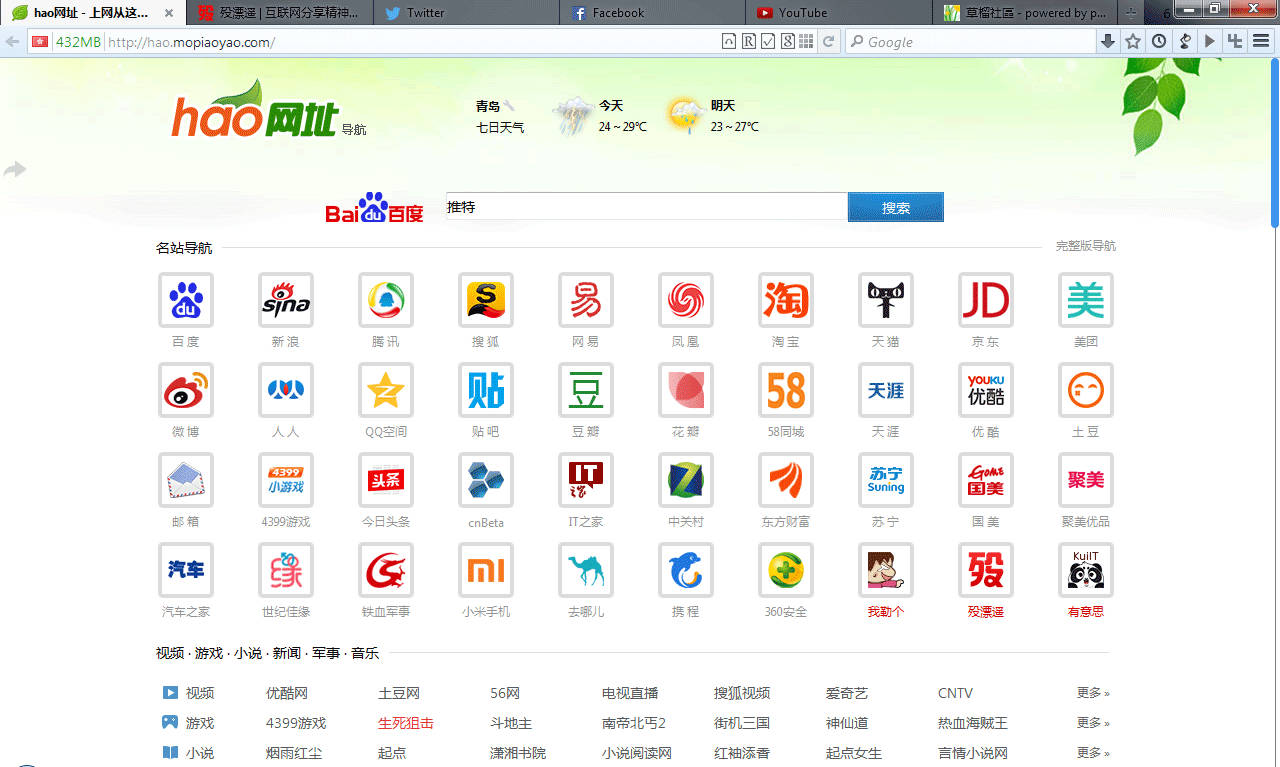Bookmark this page with star icon
Viewport: 1280px width, 767px height.
[x=1133, y=41]
